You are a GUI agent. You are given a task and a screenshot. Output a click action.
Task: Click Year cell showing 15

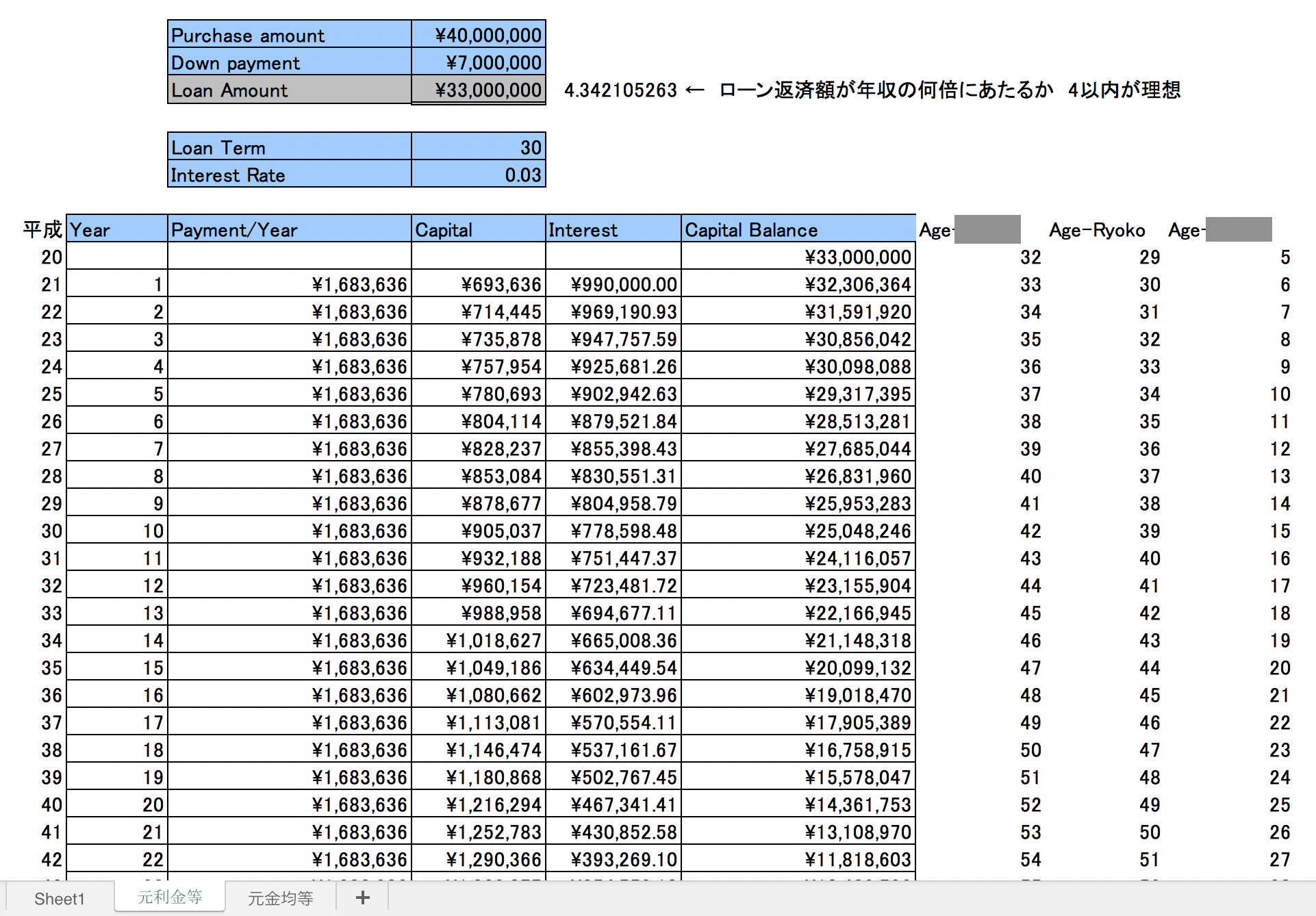pos(117,667)
